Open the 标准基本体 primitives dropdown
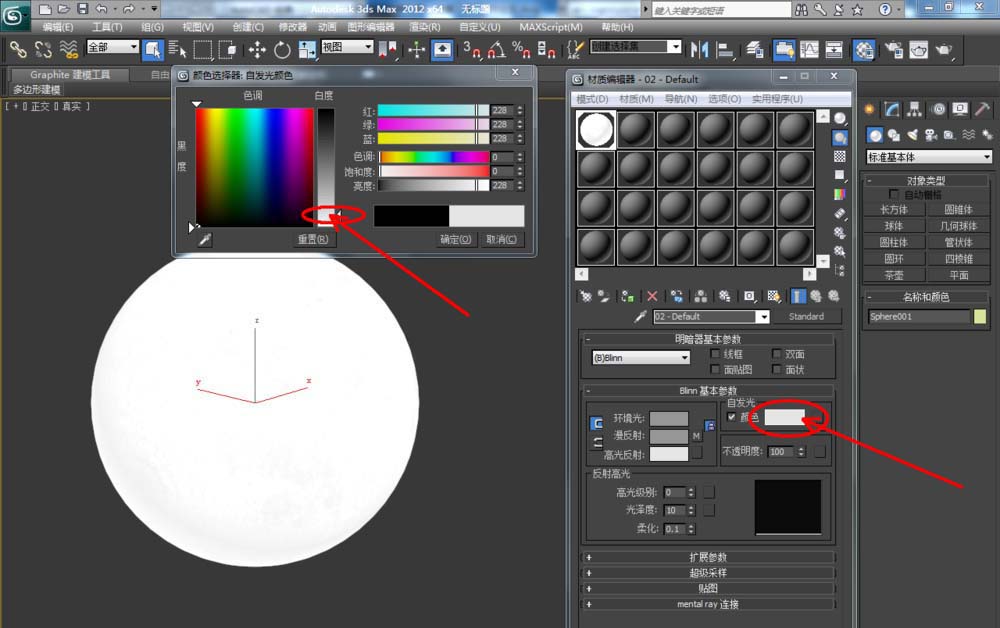This screenshot has height=628, width=1000. pyautogui.click(x=929, y=157)
